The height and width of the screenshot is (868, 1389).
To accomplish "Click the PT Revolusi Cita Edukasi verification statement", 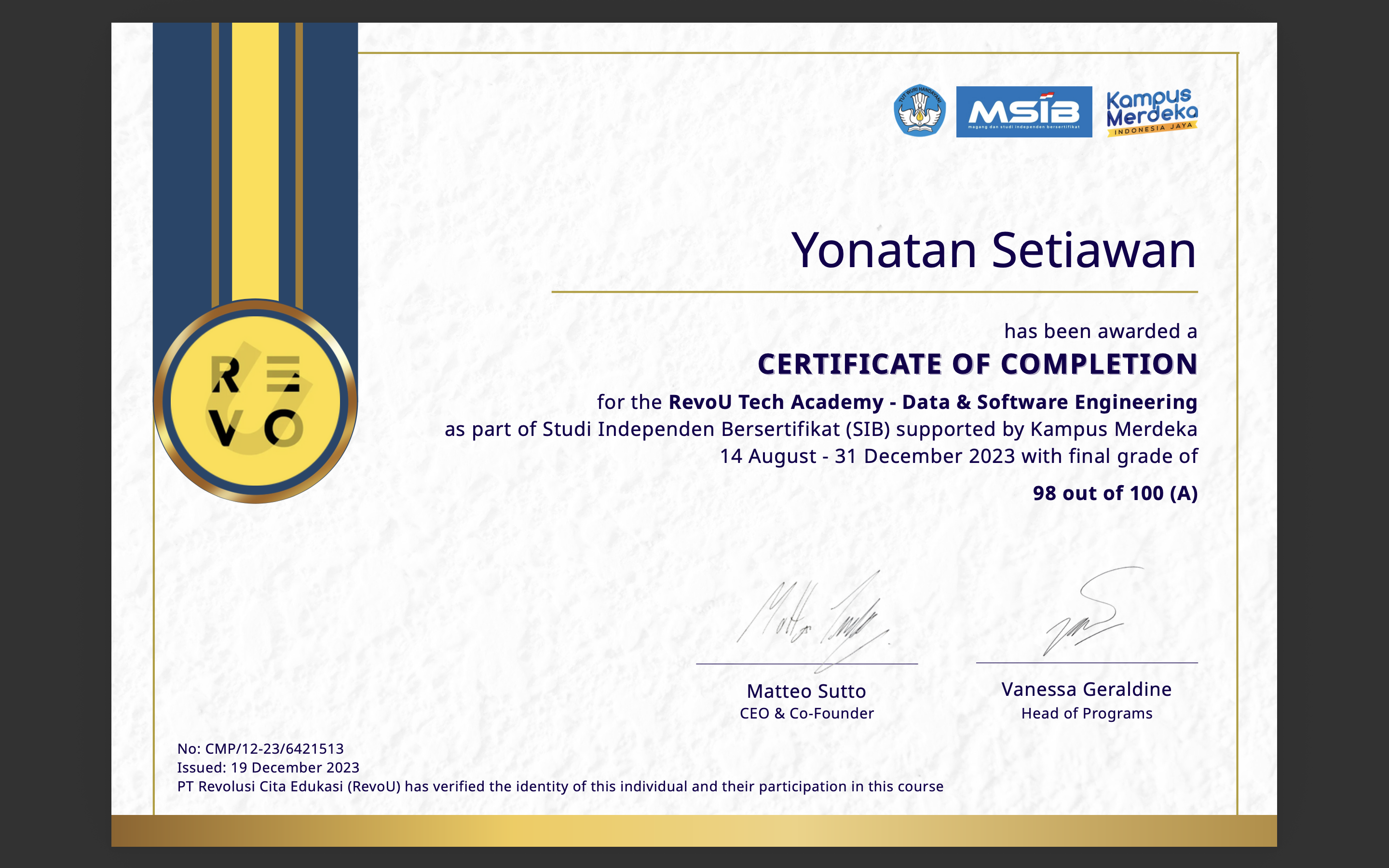I will pos(560,787).
